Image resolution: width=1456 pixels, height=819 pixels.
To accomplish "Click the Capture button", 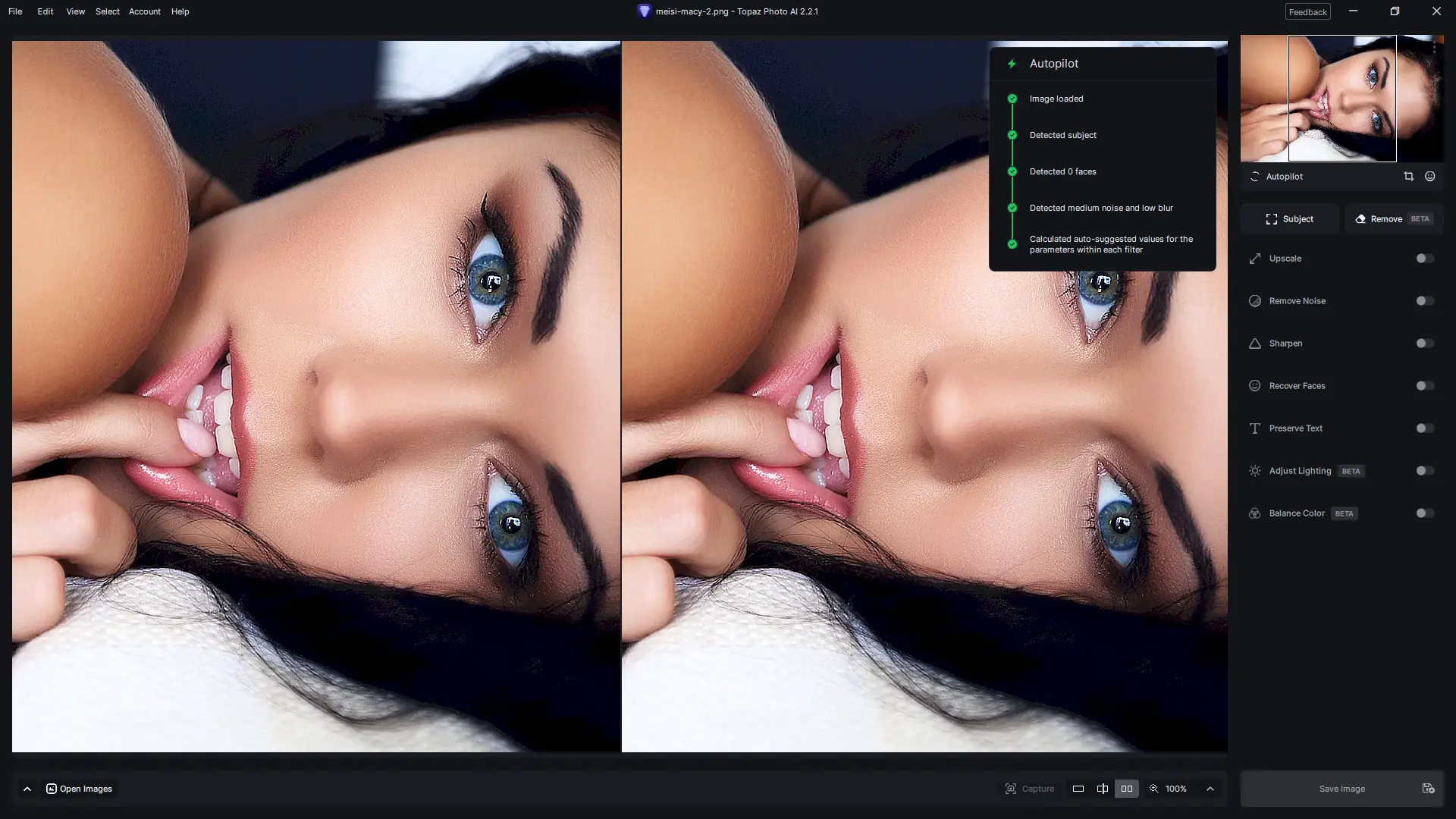I will (1029, 789).
